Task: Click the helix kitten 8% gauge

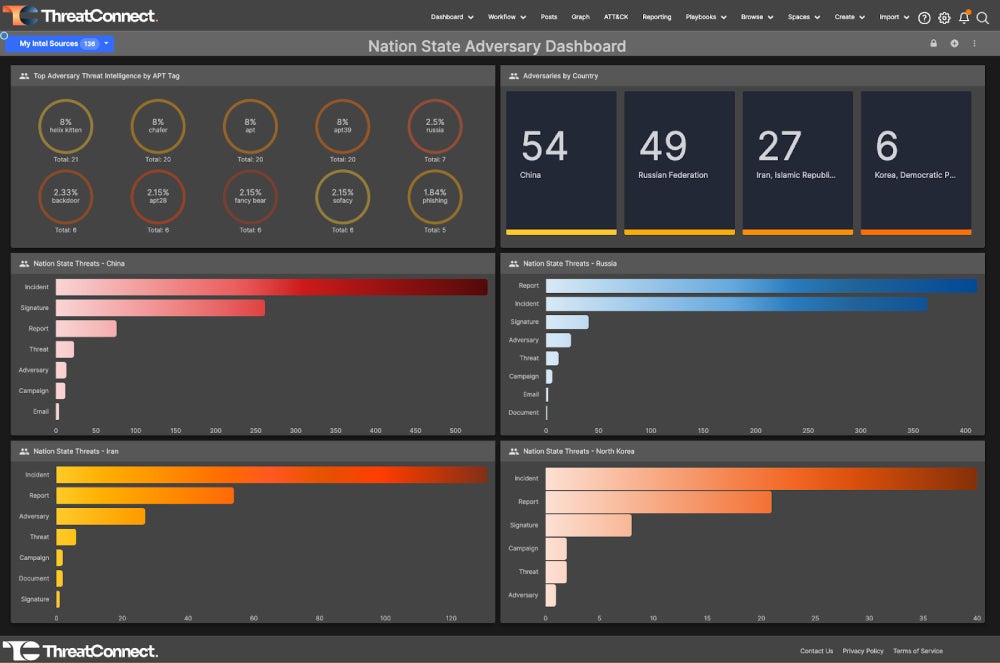Action: coord(66,126)
